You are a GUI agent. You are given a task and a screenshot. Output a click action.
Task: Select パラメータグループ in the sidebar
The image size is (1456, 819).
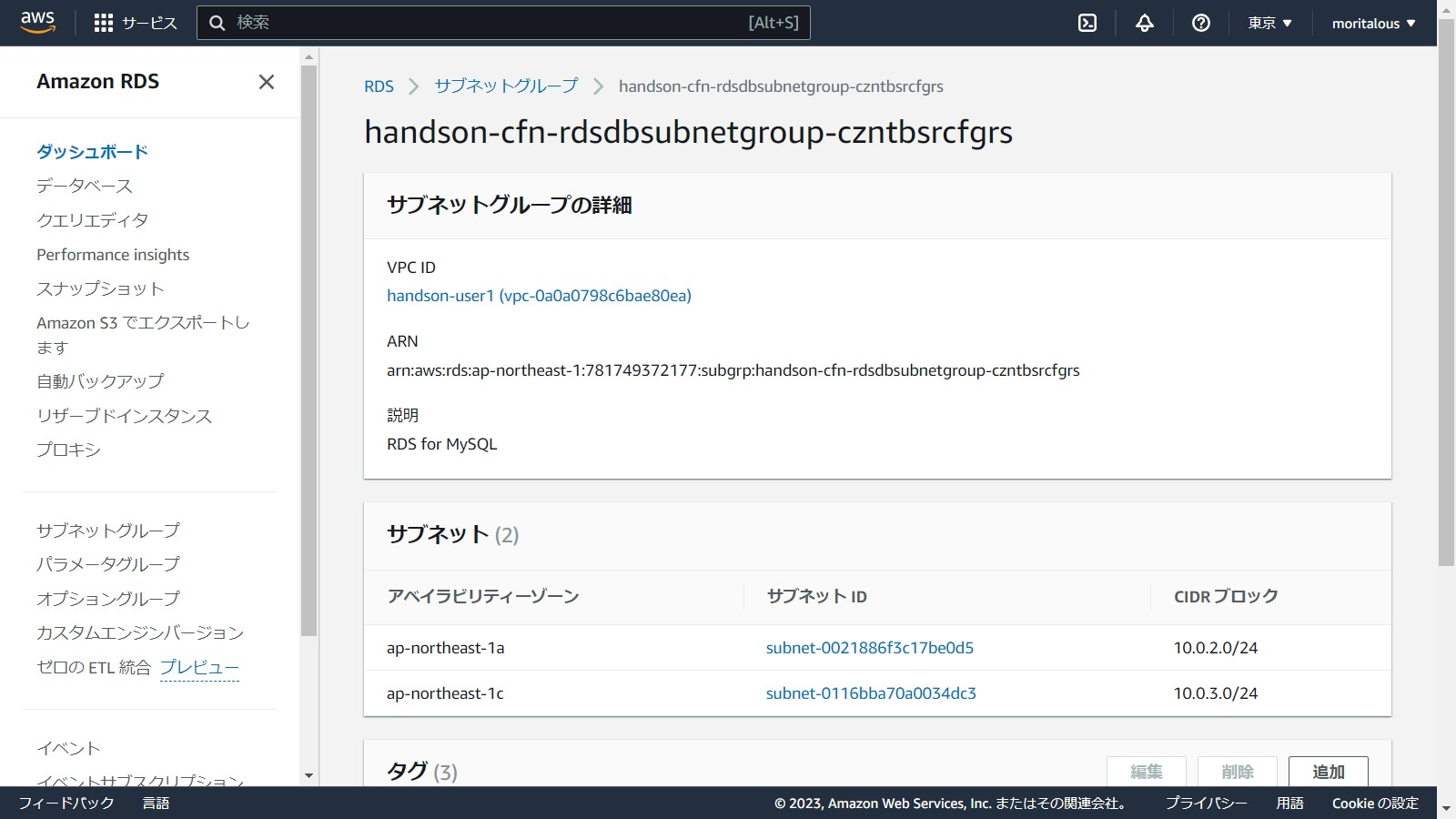coord(108,564)
